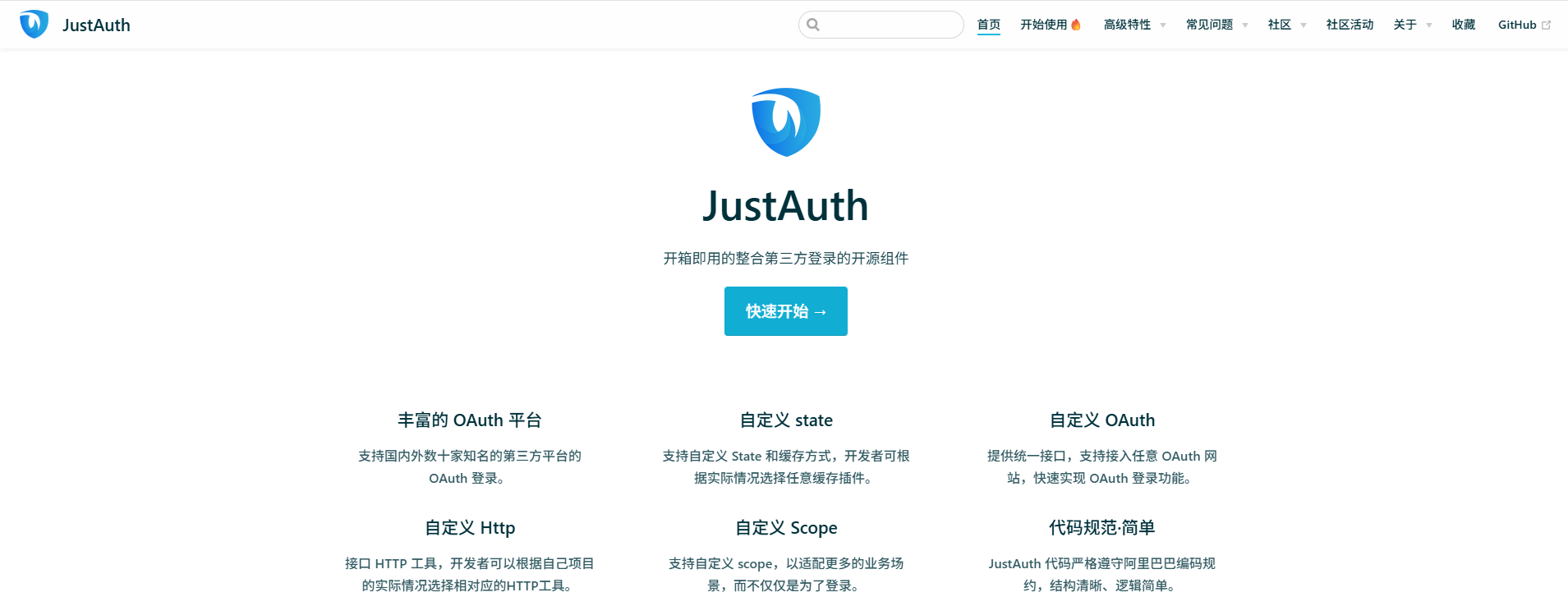Click the large JustAuth hero shield logo
Viewport: 1568px width, 606px height.
click(786, 122)
